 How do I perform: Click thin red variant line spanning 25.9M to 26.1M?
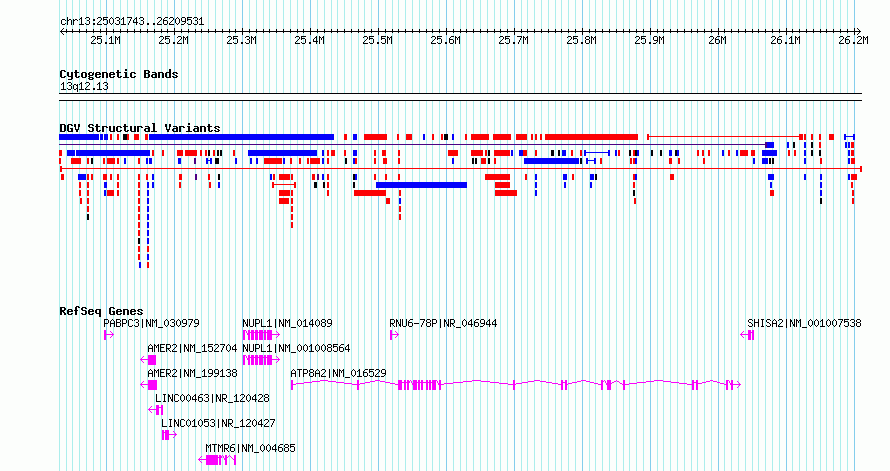(724, 137)
